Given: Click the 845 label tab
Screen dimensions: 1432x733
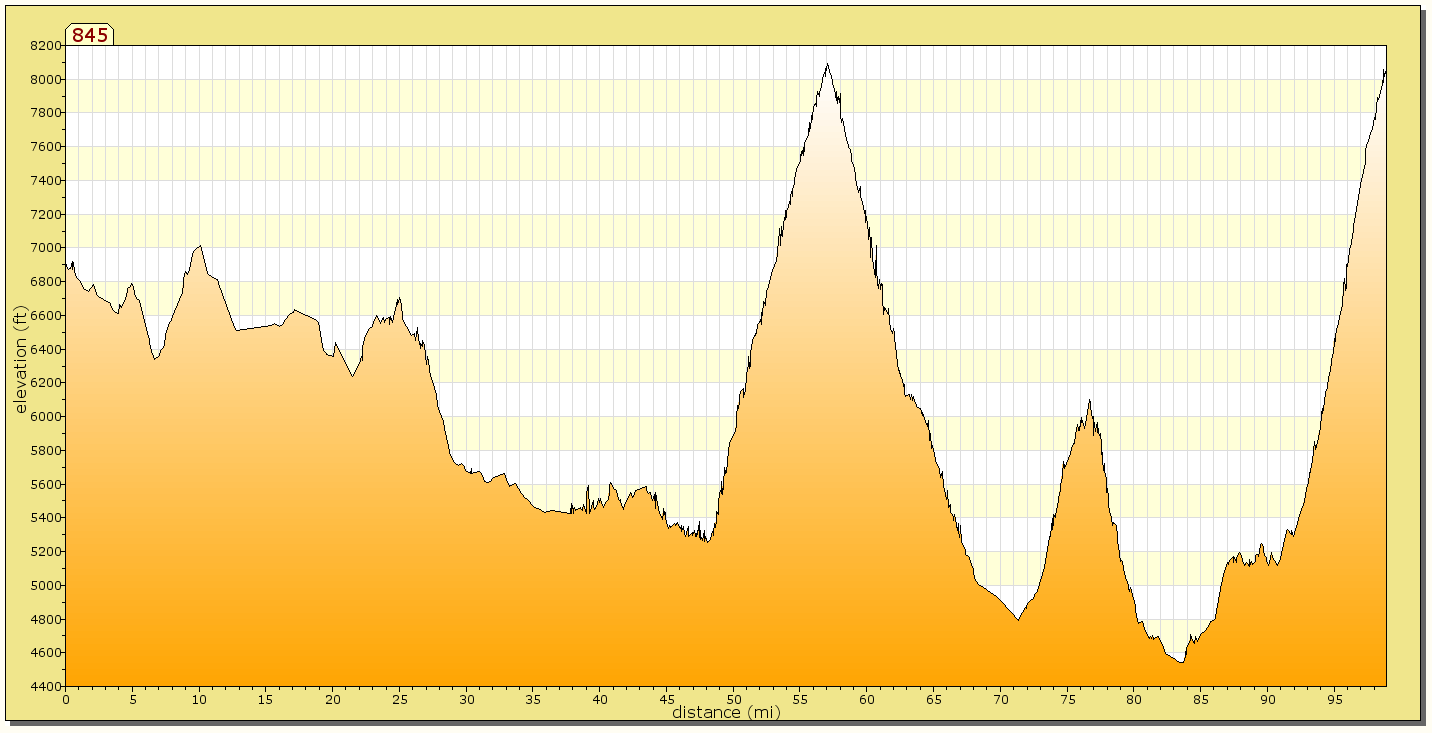Looking at the screenshot, I should coord(90,35).
